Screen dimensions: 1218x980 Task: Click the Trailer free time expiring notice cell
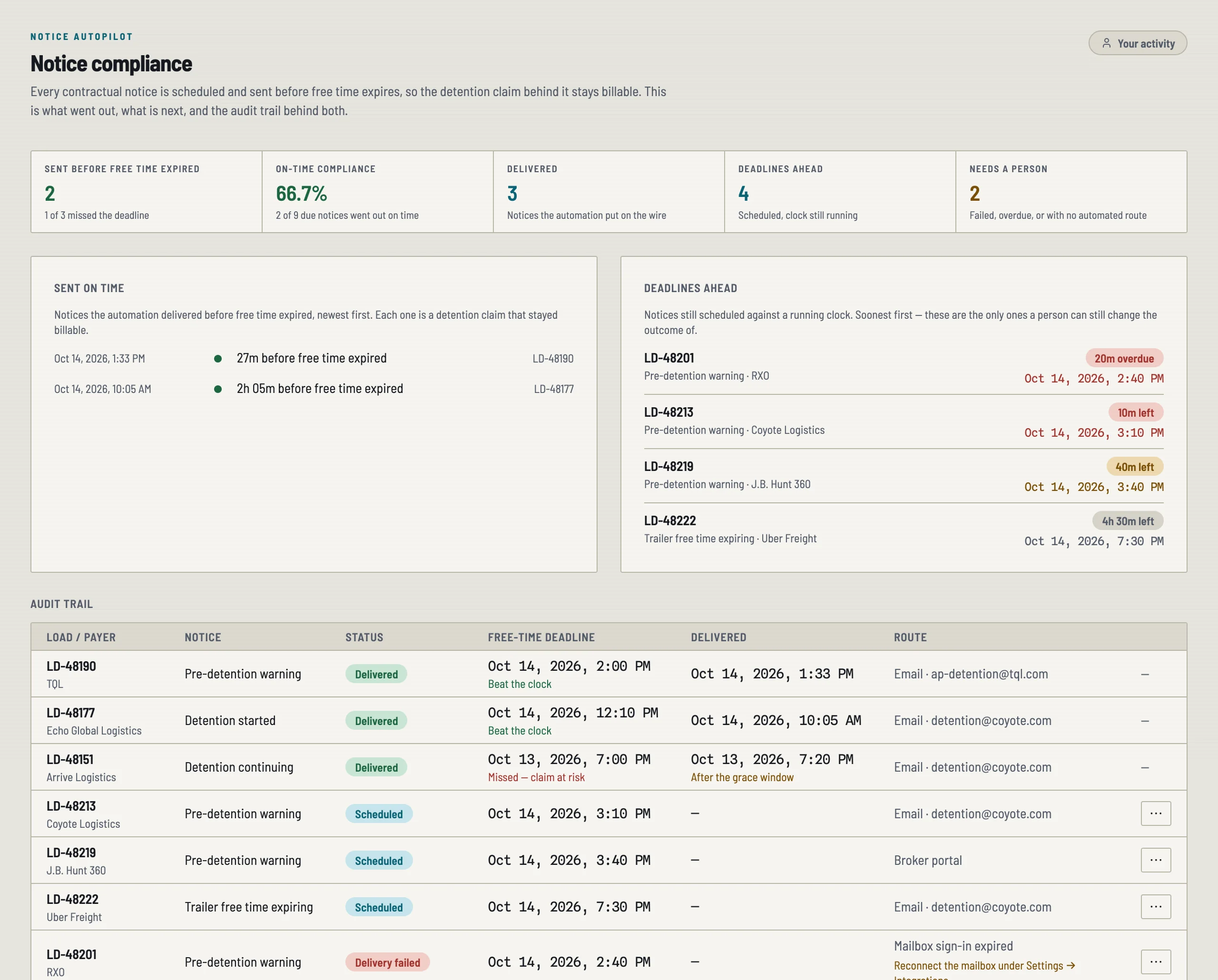[248, 907]
